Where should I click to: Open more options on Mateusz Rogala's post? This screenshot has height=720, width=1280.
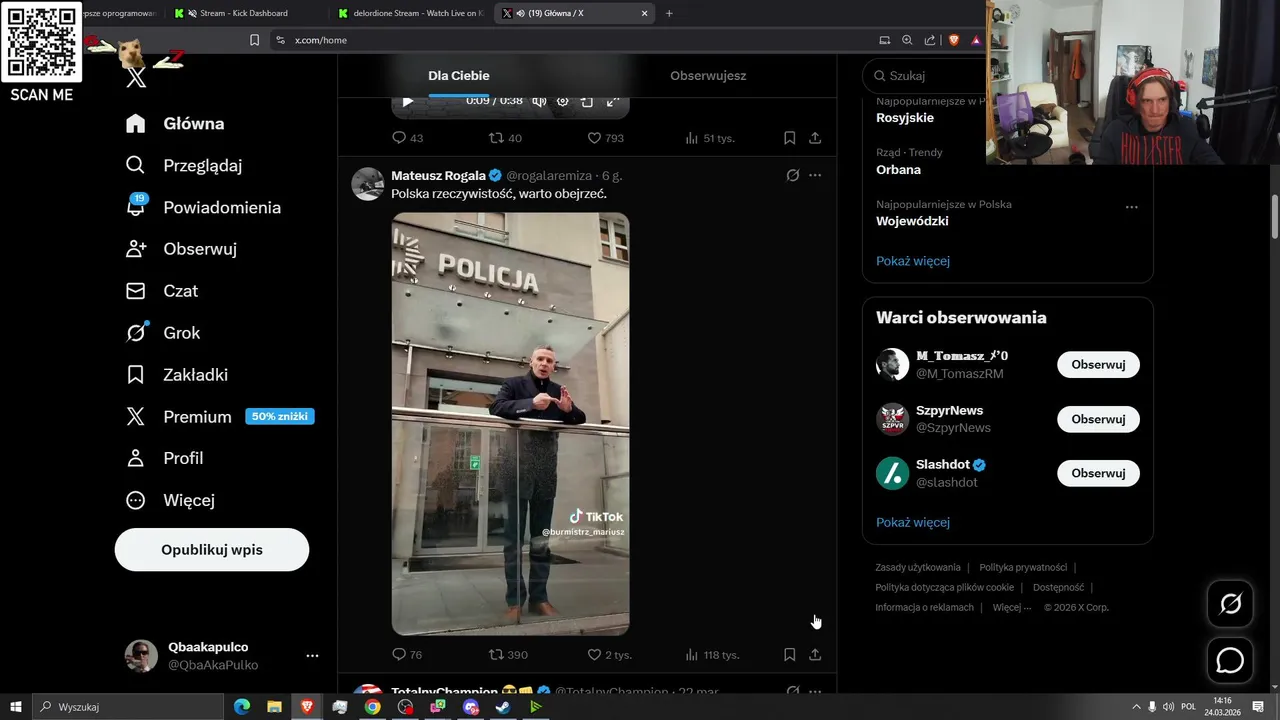coord(815,175)
